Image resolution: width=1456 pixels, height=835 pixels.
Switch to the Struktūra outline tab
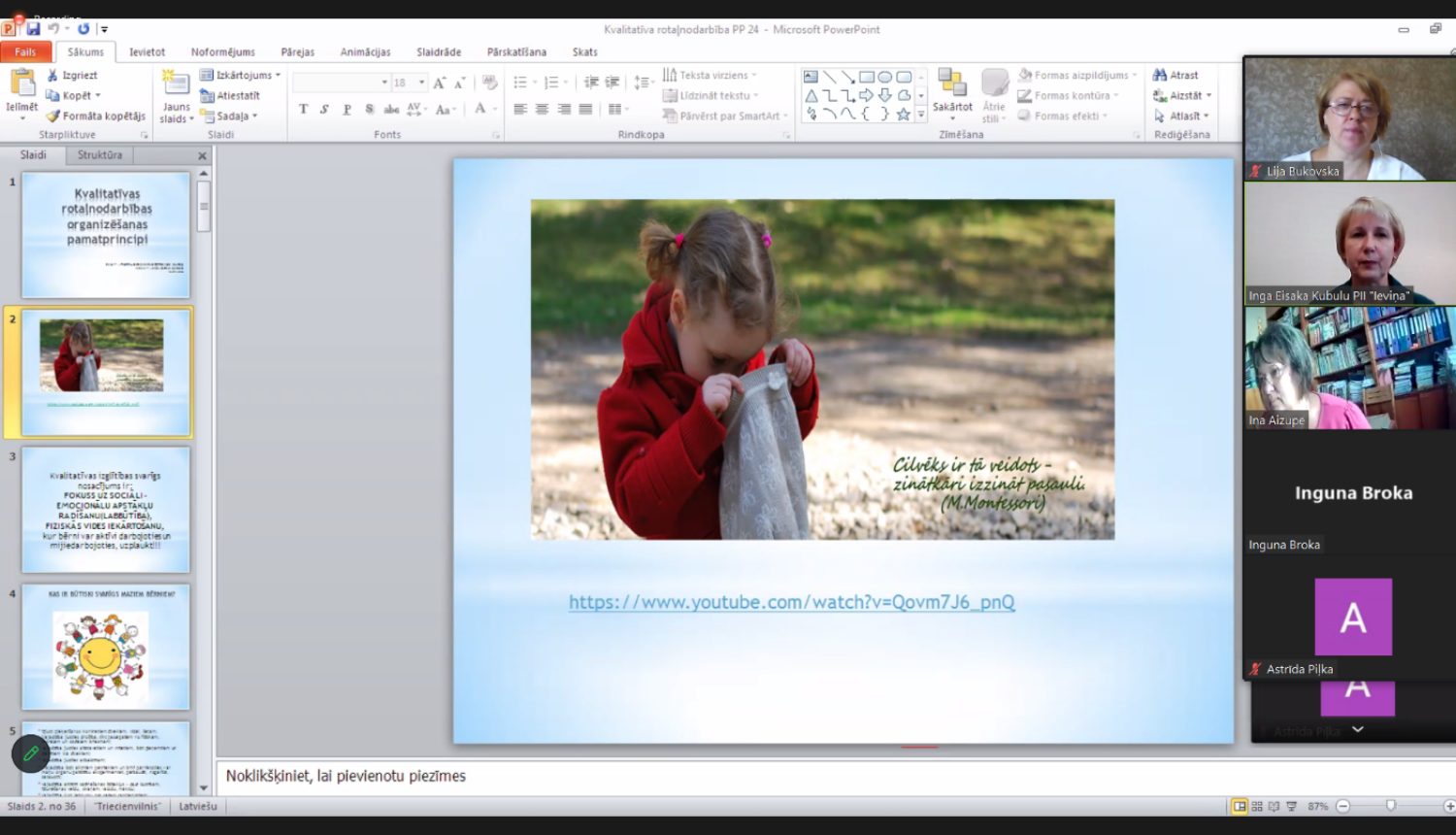pyautogui.click(x=100, y=155)
